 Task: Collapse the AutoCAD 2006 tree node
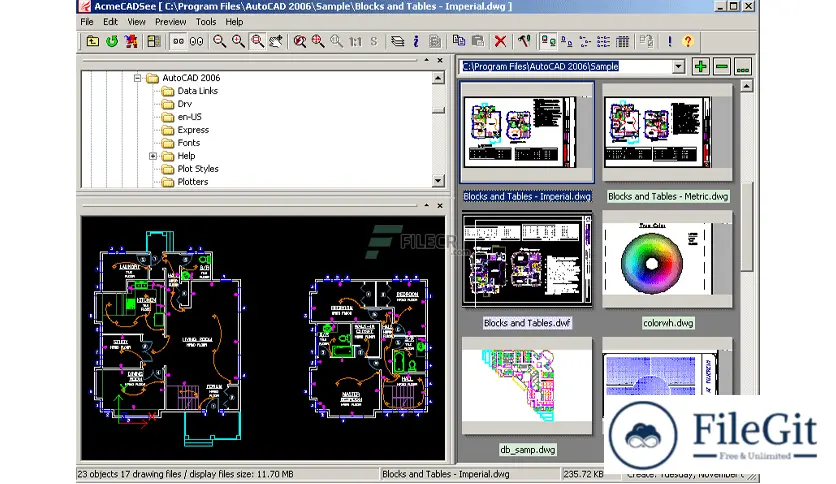point(138,78)
